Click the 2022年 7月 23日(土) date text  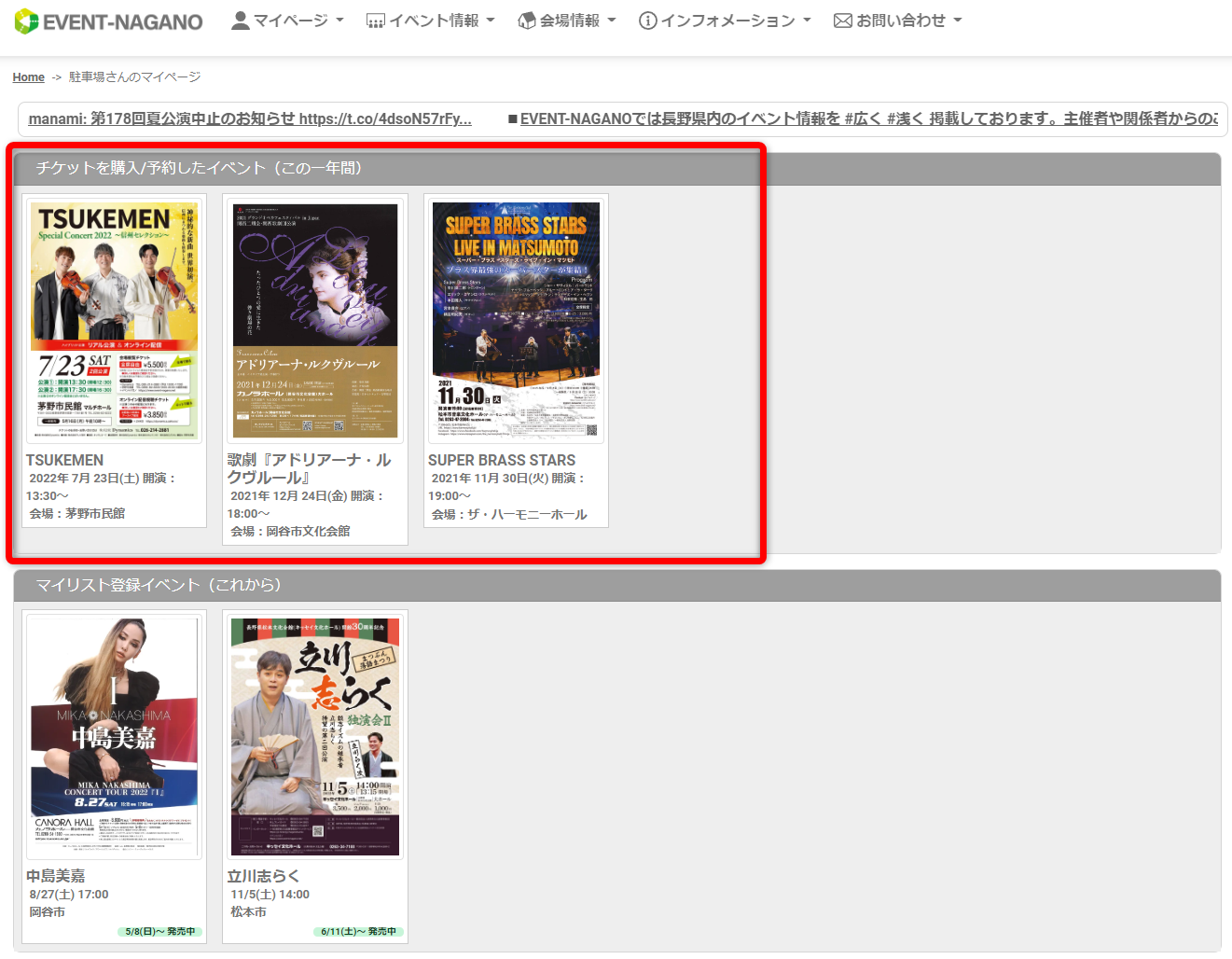[83, 478]
